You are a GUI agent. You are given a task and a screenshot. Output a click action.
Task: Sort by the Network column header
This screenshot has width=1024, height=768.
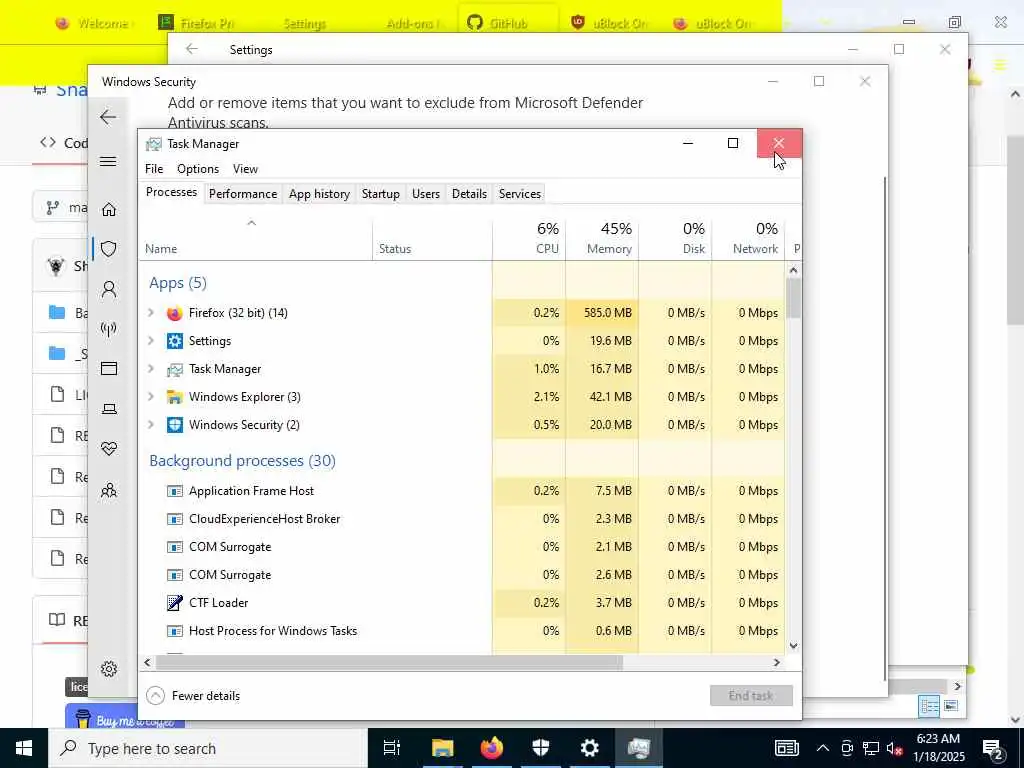(x=748, y=238)
